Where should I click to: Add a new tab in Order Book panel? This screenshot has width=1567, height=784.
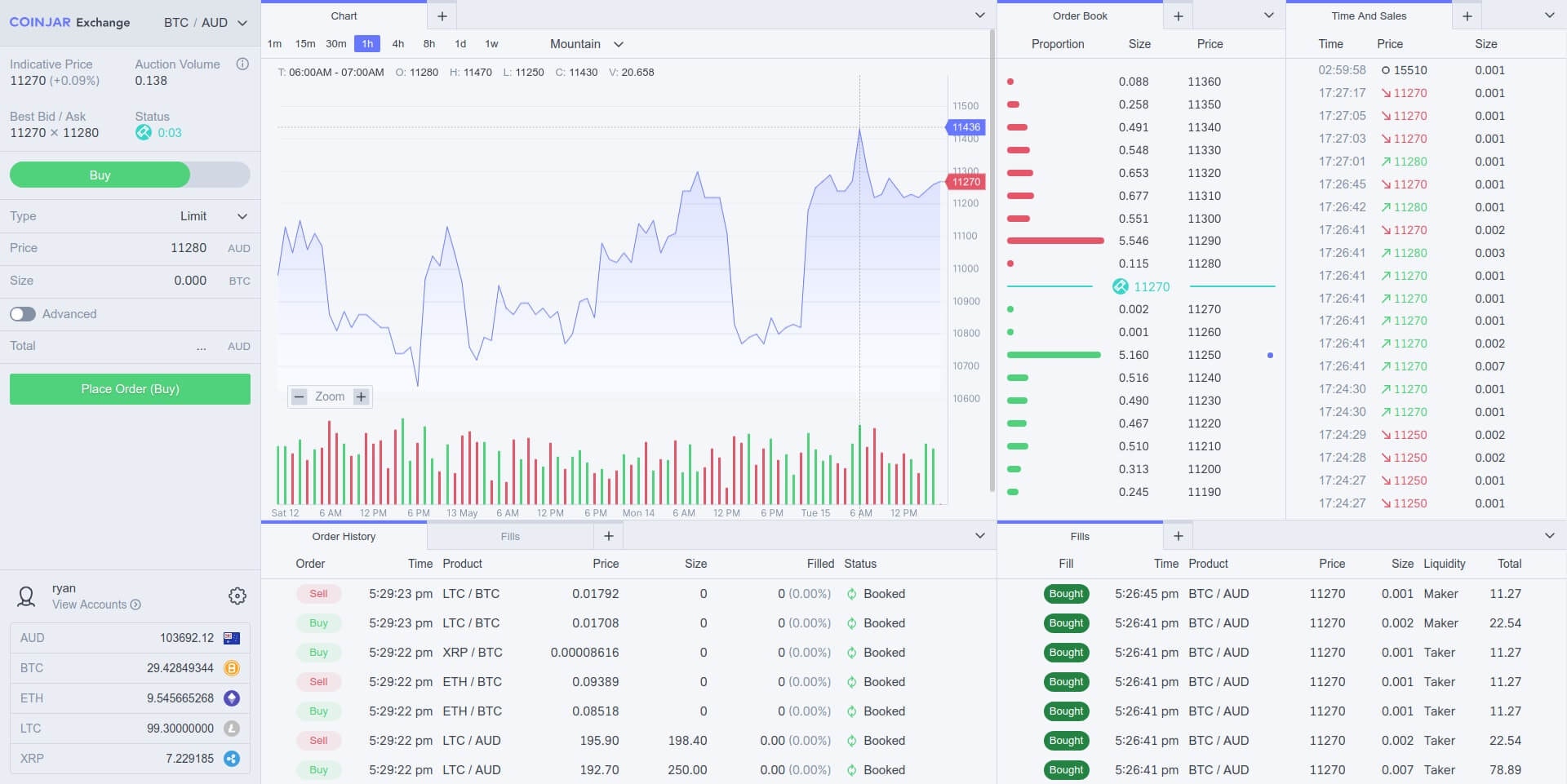(1179, 16)
